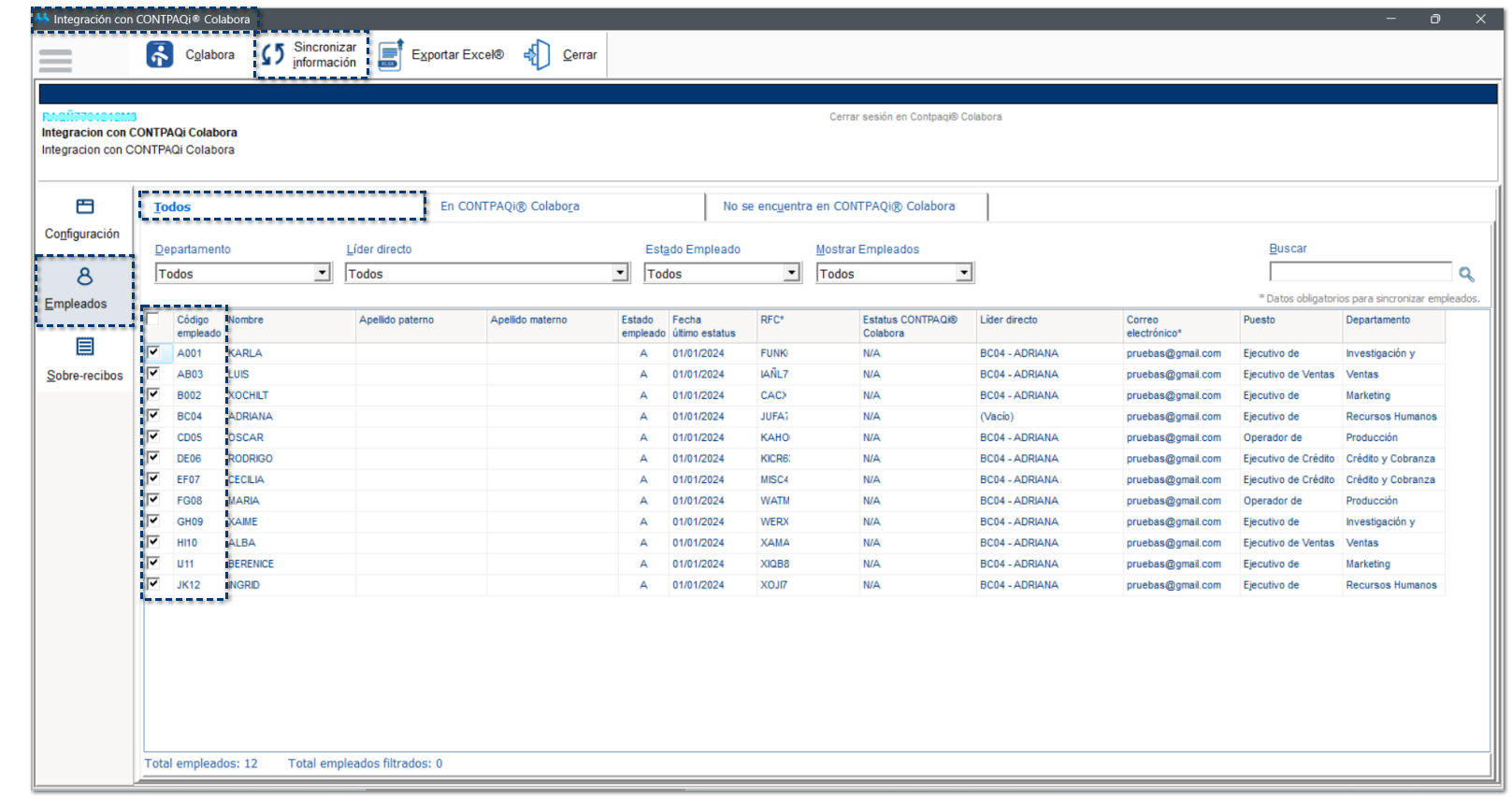Expand the Estado Empleado dropdown
The image size is (1512, 799).
pyautogui.click(x=792, y=273)
